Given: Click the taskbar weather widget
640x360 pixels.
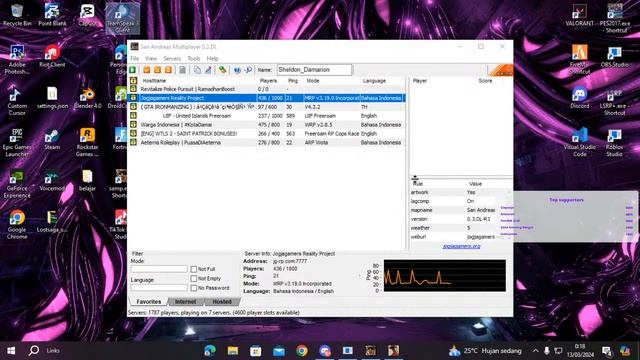Looking at the screenshot, I should 485,351.
